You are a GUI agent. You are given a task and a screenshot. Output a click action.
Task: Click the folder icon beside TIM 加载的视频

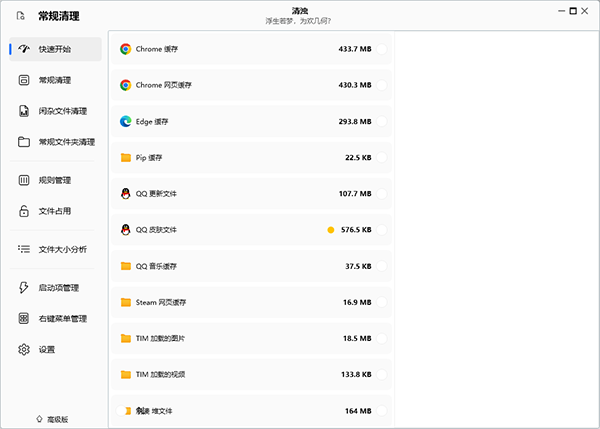click(x=126, y=375)
